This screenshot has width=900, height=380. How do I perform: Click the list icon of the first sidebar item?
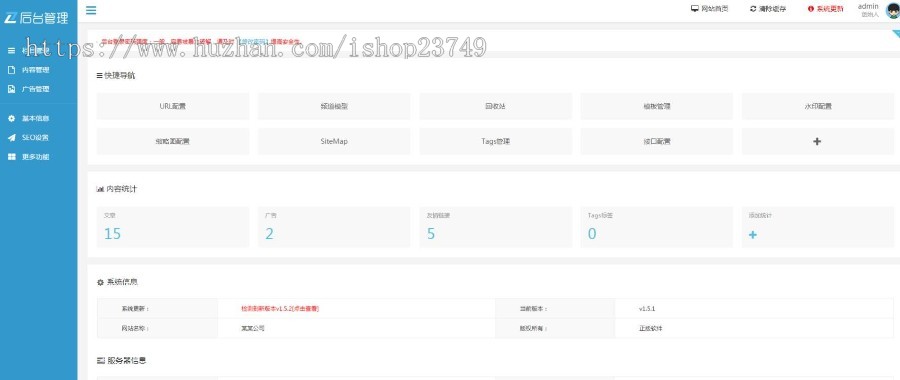pyautogui.click(x=11, y=51)
